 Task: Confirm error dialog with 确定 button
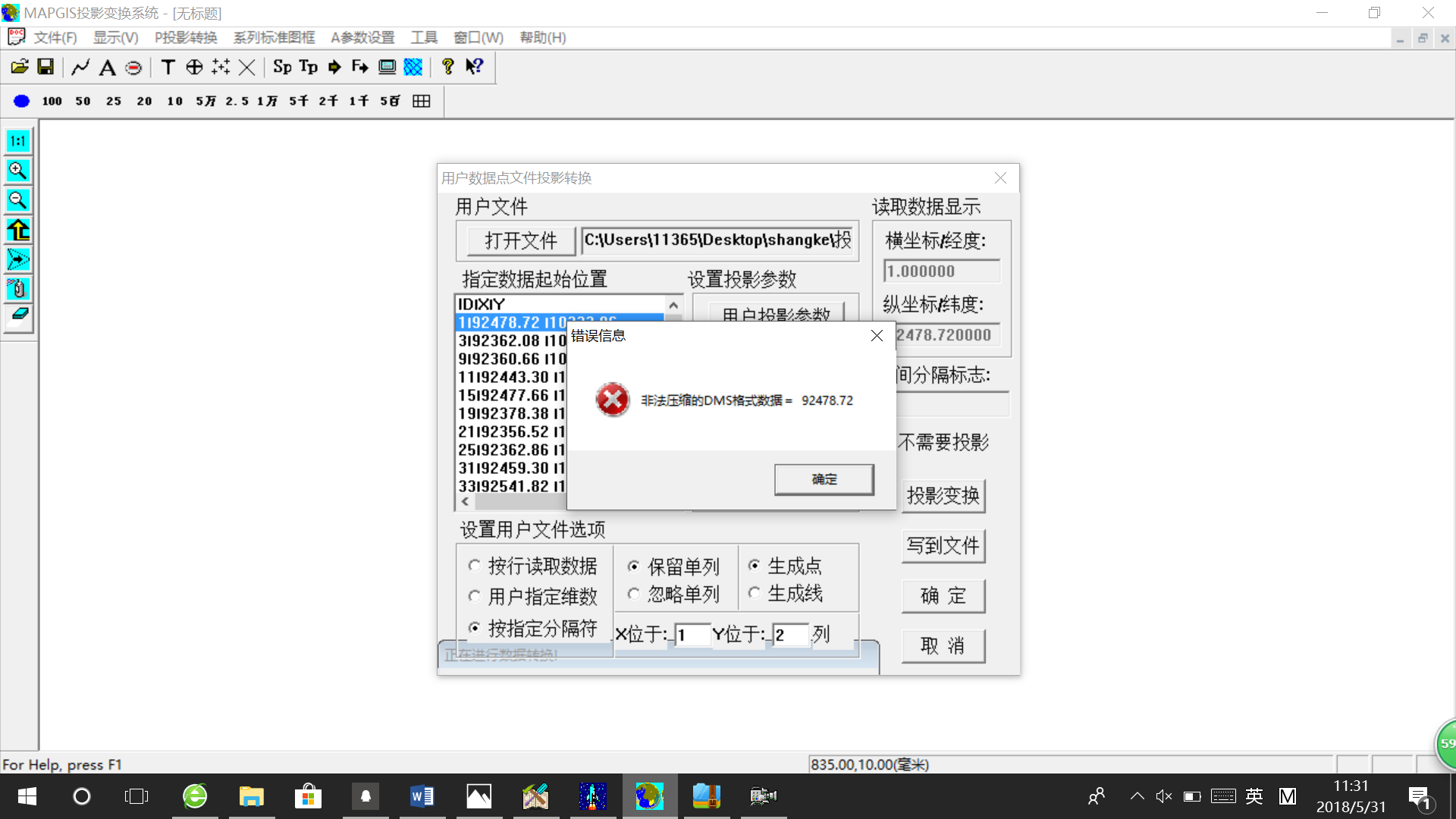coord(824,479)
